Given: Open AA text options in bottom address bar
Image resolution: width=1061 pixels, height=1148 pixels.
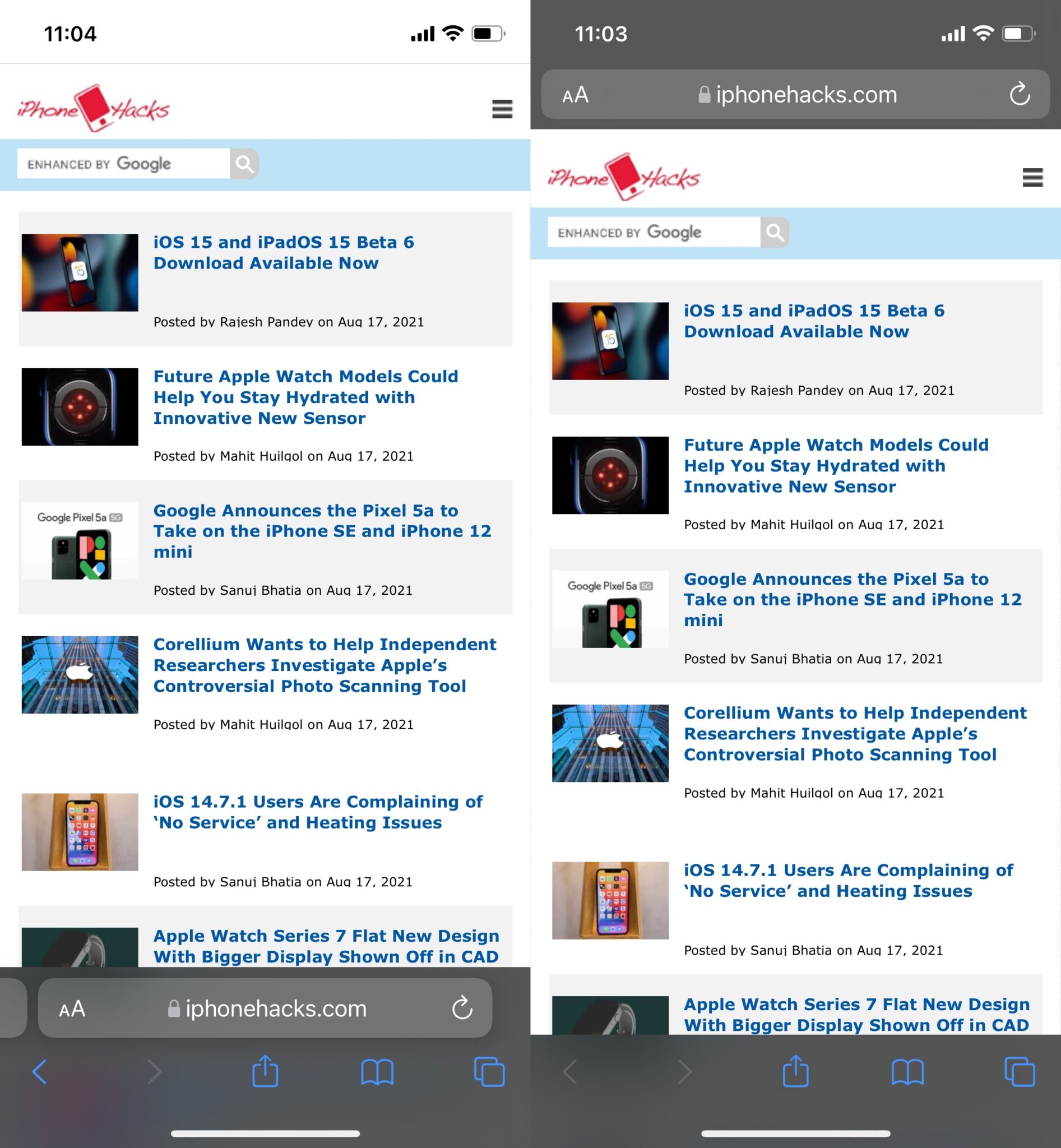Looking at the screenshot, I should coord(72,1008).
